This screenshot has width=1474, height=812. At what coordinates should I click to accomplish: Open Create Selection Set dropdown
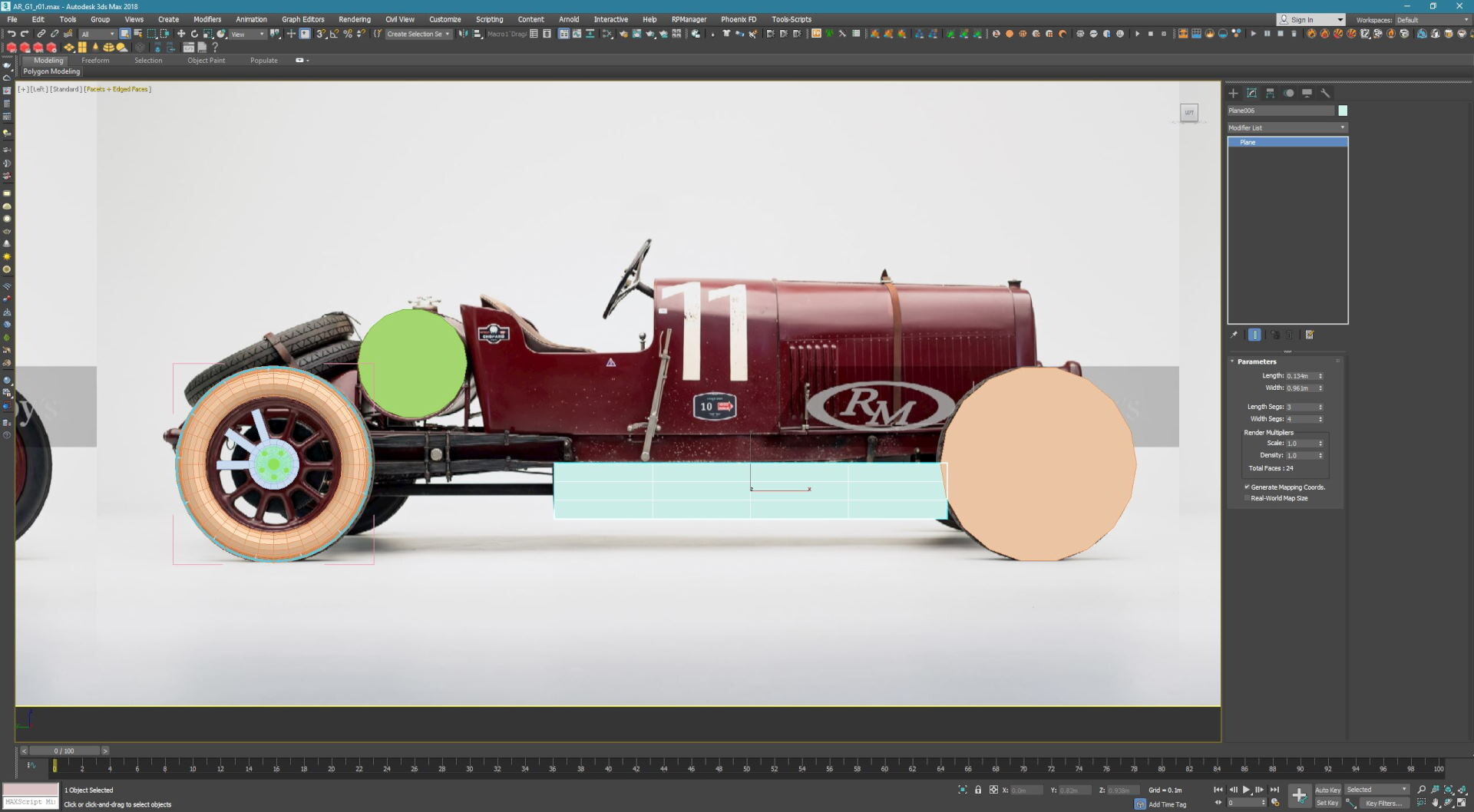coord(418,34)
